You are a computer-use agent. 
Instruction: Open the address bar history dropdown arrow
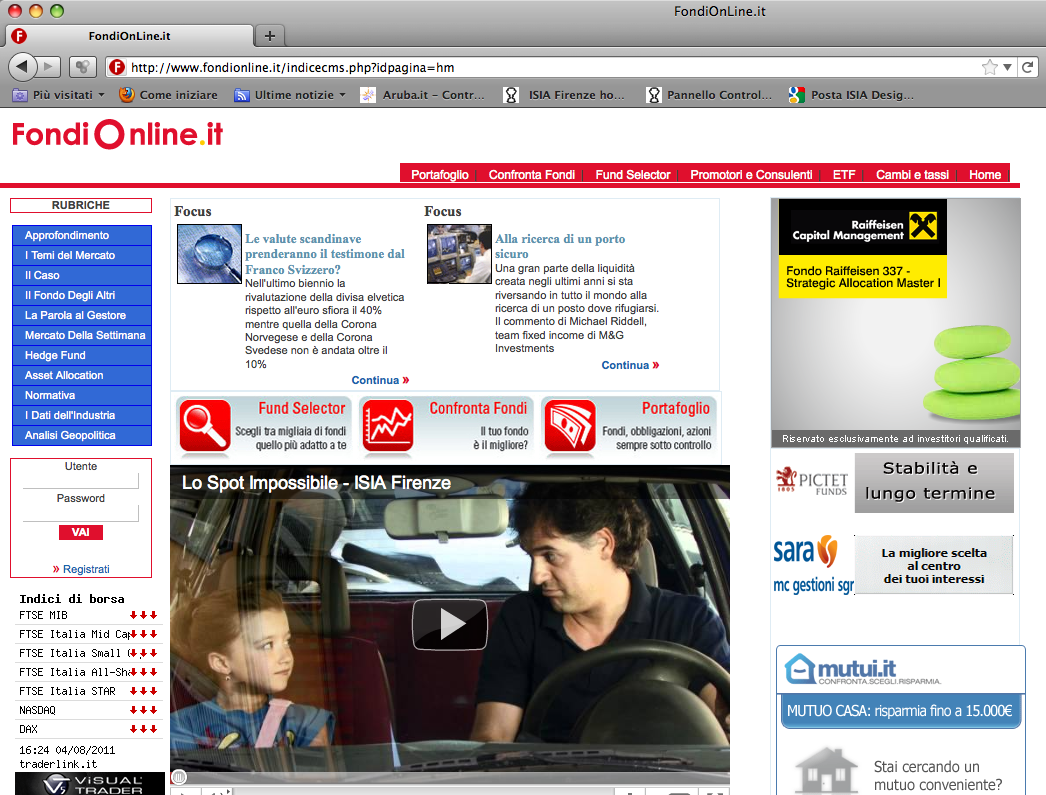click(1008, 67)
